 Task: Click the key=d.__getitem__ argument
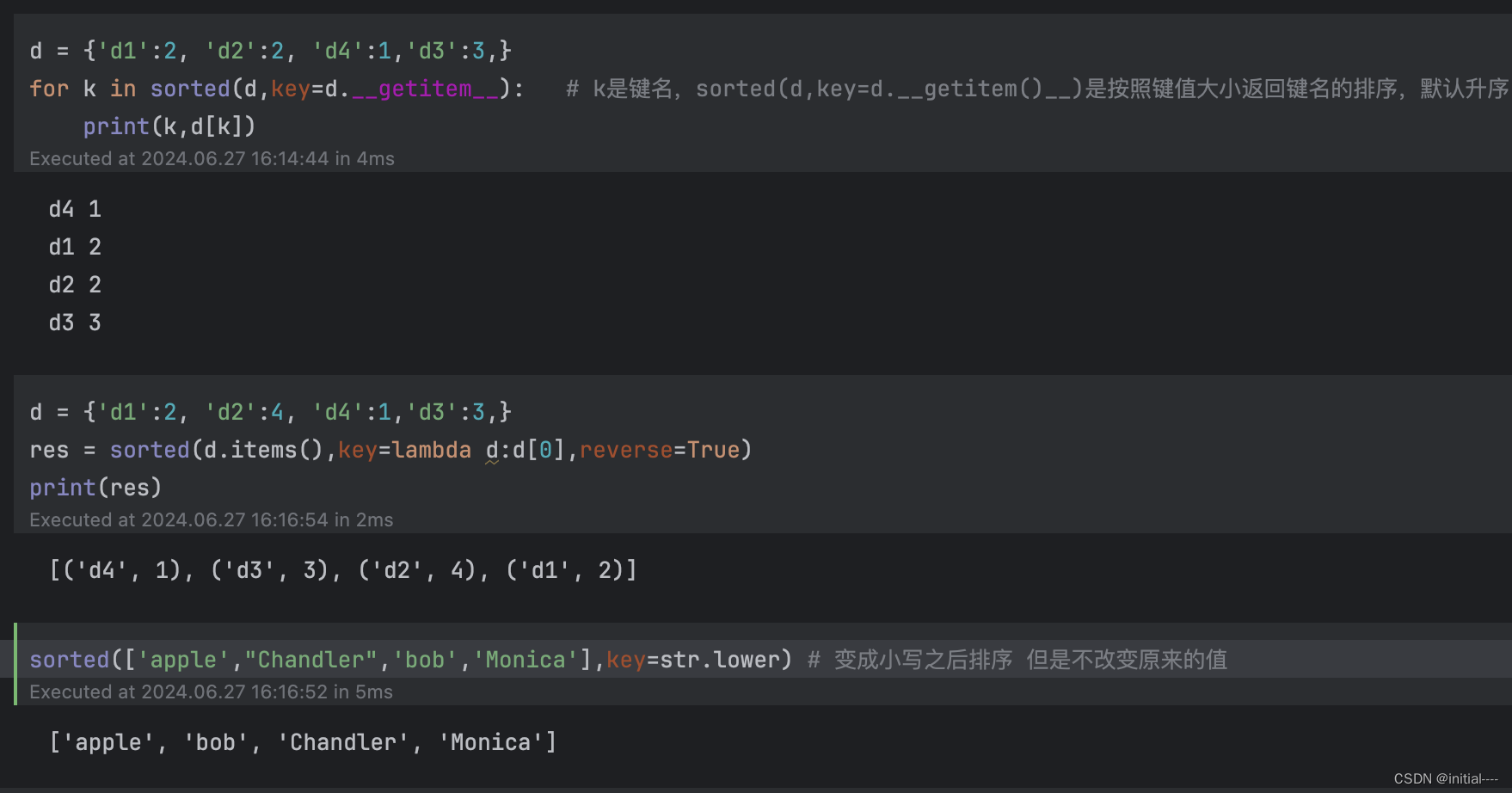tap(387, 89)
